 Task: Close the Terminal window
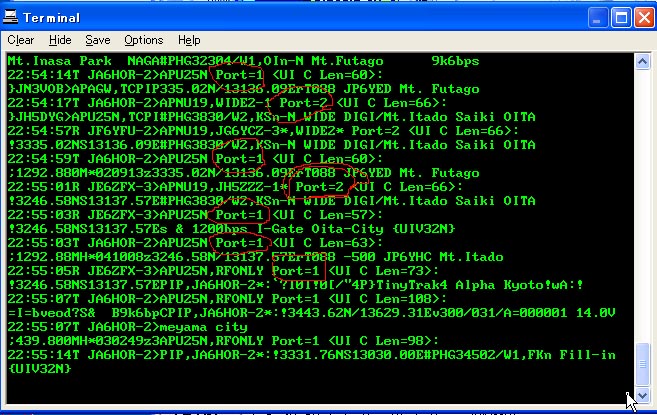coord(644,18)
